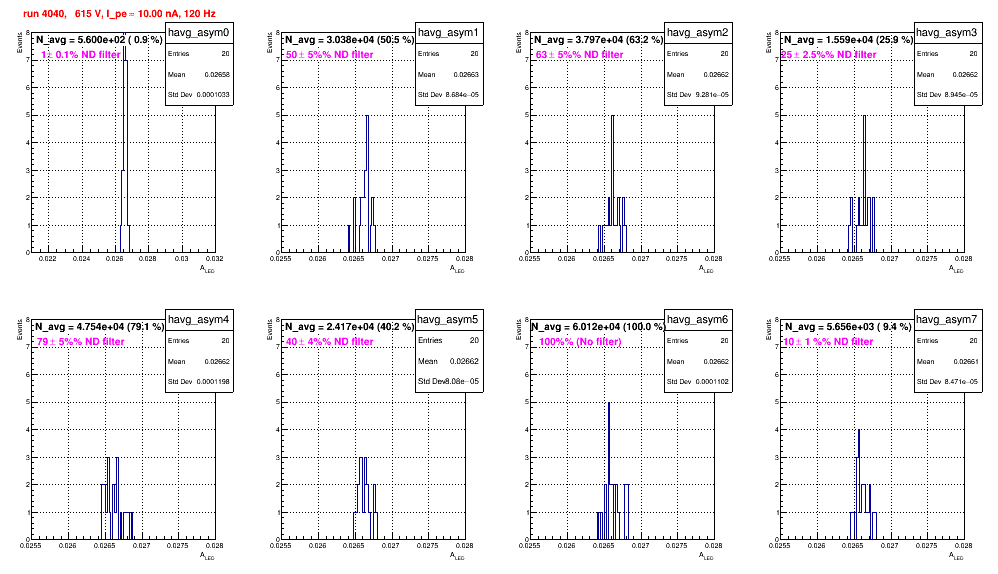Select the magenta 10± 1% ND filter text
Image resolution: width=998 pixels, height=574 pixels.
click(x=828, y=342)
